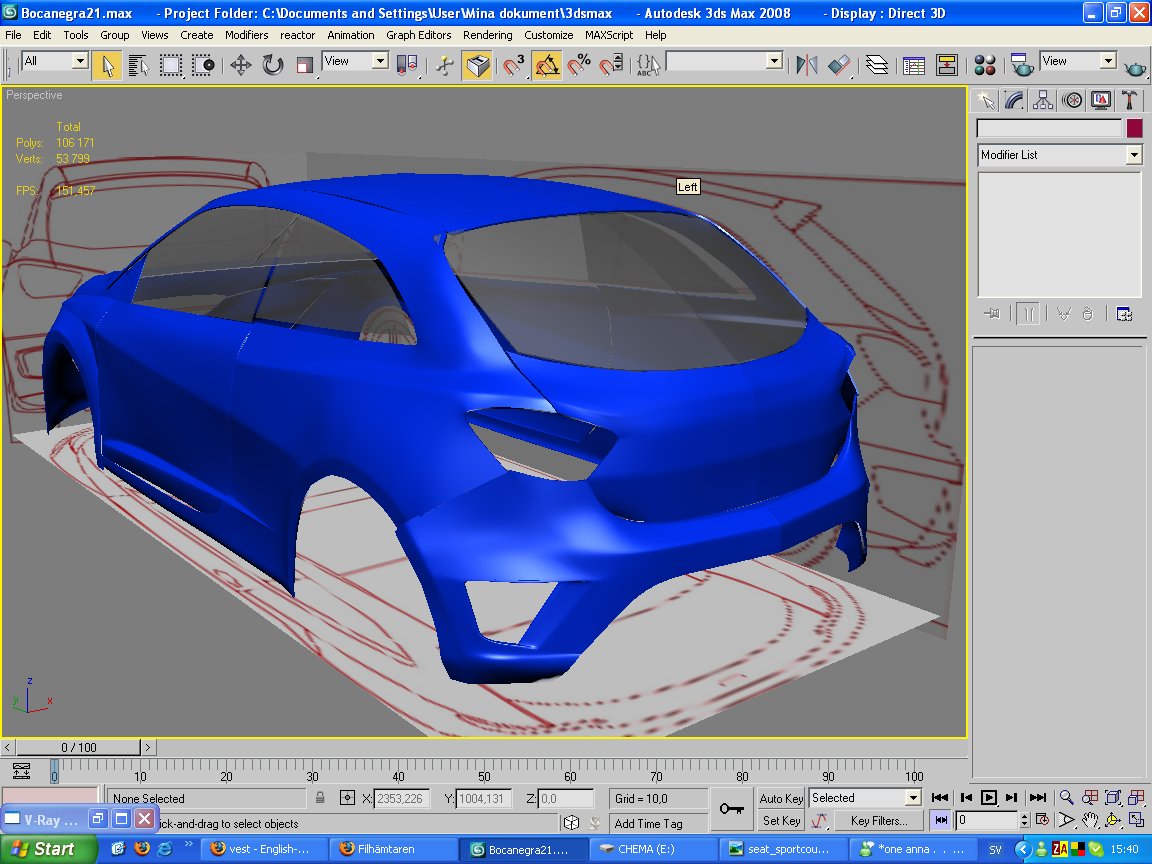Click the object color swatch
This screenshot has height=864, width=1152.
click(x=1134, y=128)
